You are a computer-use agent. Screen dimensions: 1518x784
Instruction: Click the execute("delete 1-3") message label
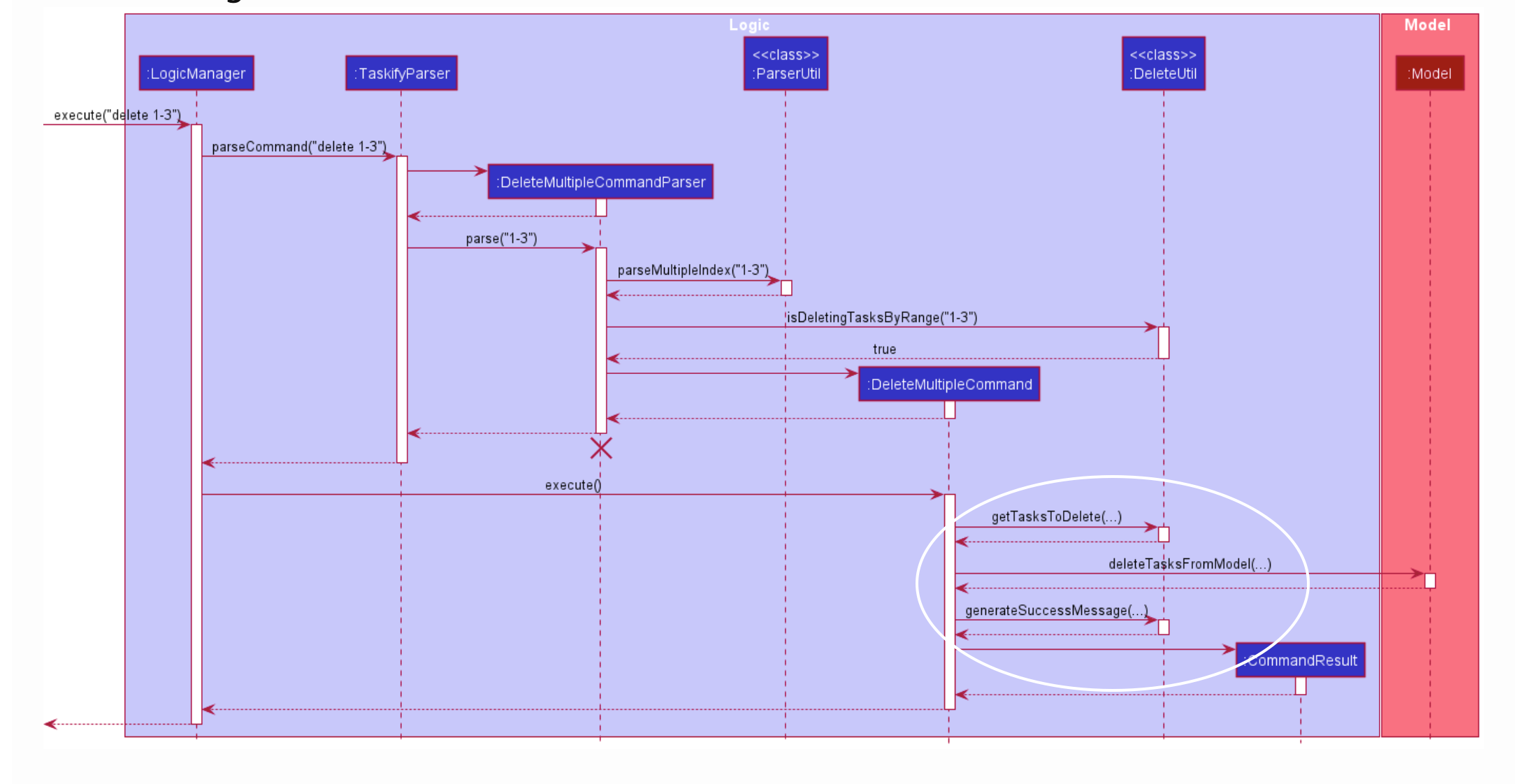pos(117,115)
